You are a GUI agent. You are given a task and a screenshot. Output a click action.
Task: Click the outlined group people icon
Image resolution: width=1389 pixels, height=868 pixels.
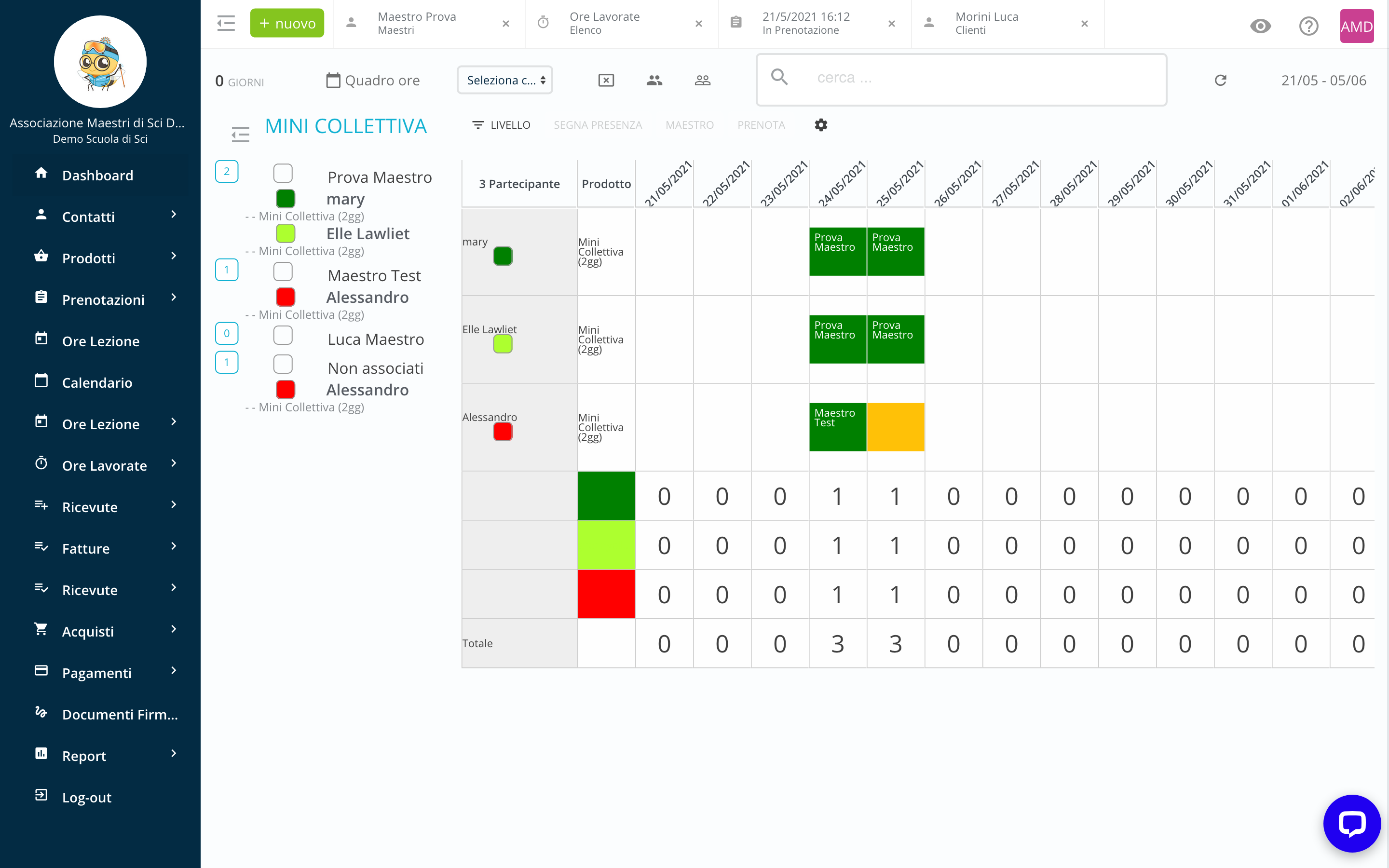[703, 81]
